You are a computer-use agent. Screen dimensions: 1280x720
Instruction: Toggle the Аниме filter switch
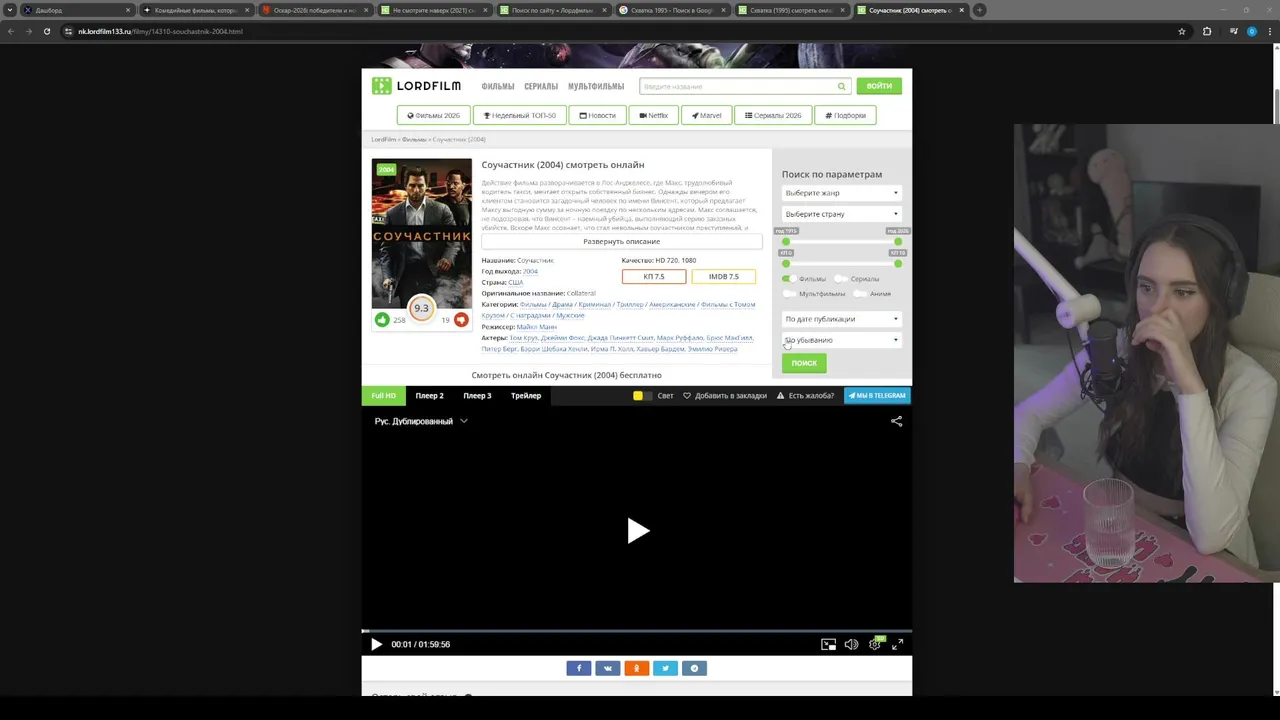tap(860, 294)
